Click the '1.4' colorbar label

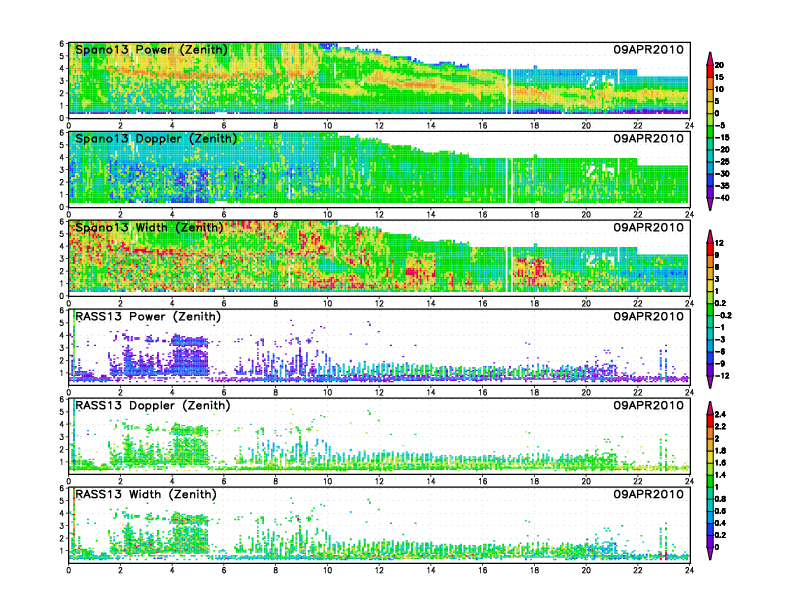[x=721, y=475]
